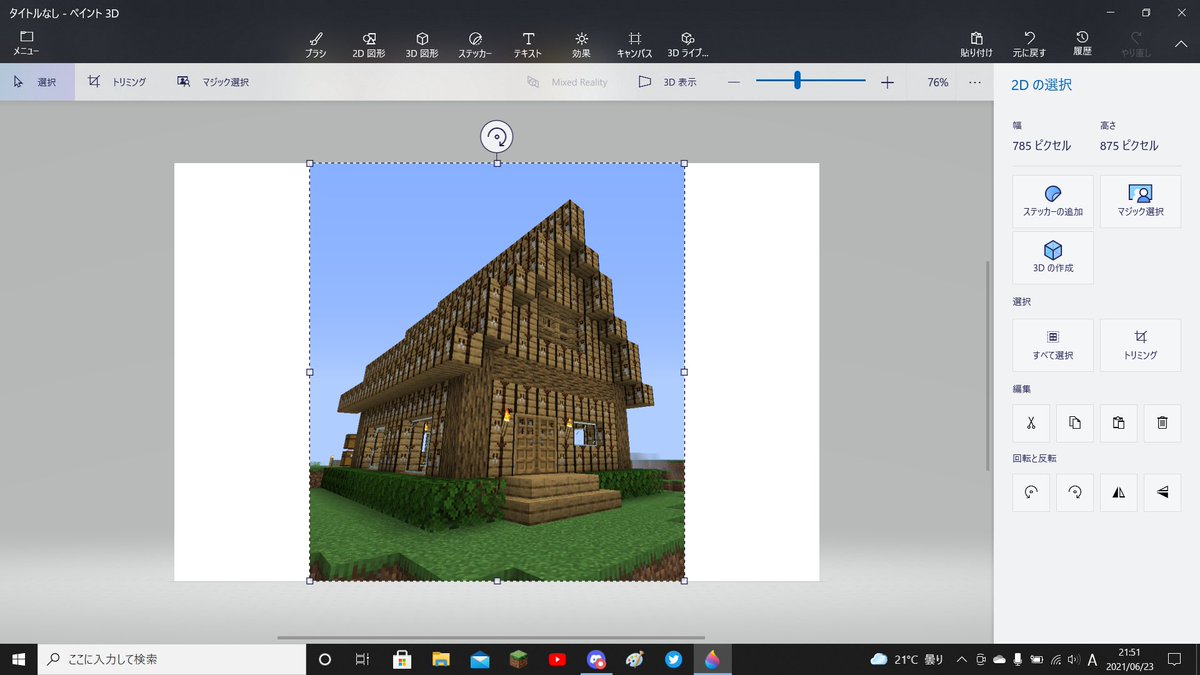
Task: Open Cortana circle in taskbar
Action: [324, 659]
